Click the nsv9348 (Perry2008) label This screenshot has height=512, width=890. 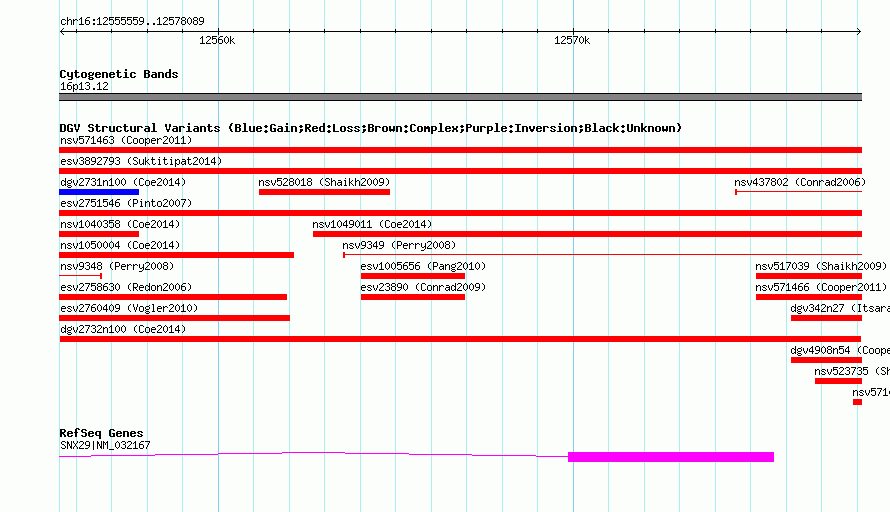tap(117, 266)
